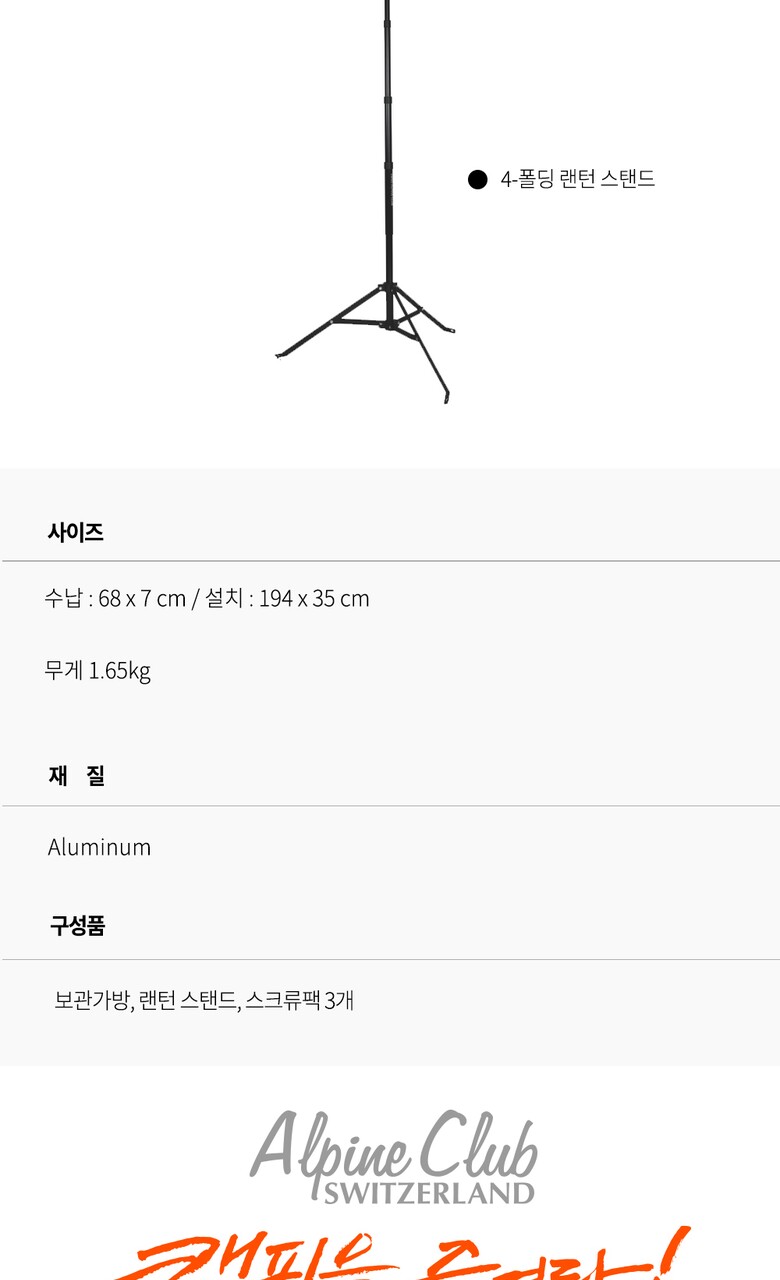This screenshot has width=780, height=1280.
Task: Click the weight text '무게 1.65kg'
Action: pos(97,670)
